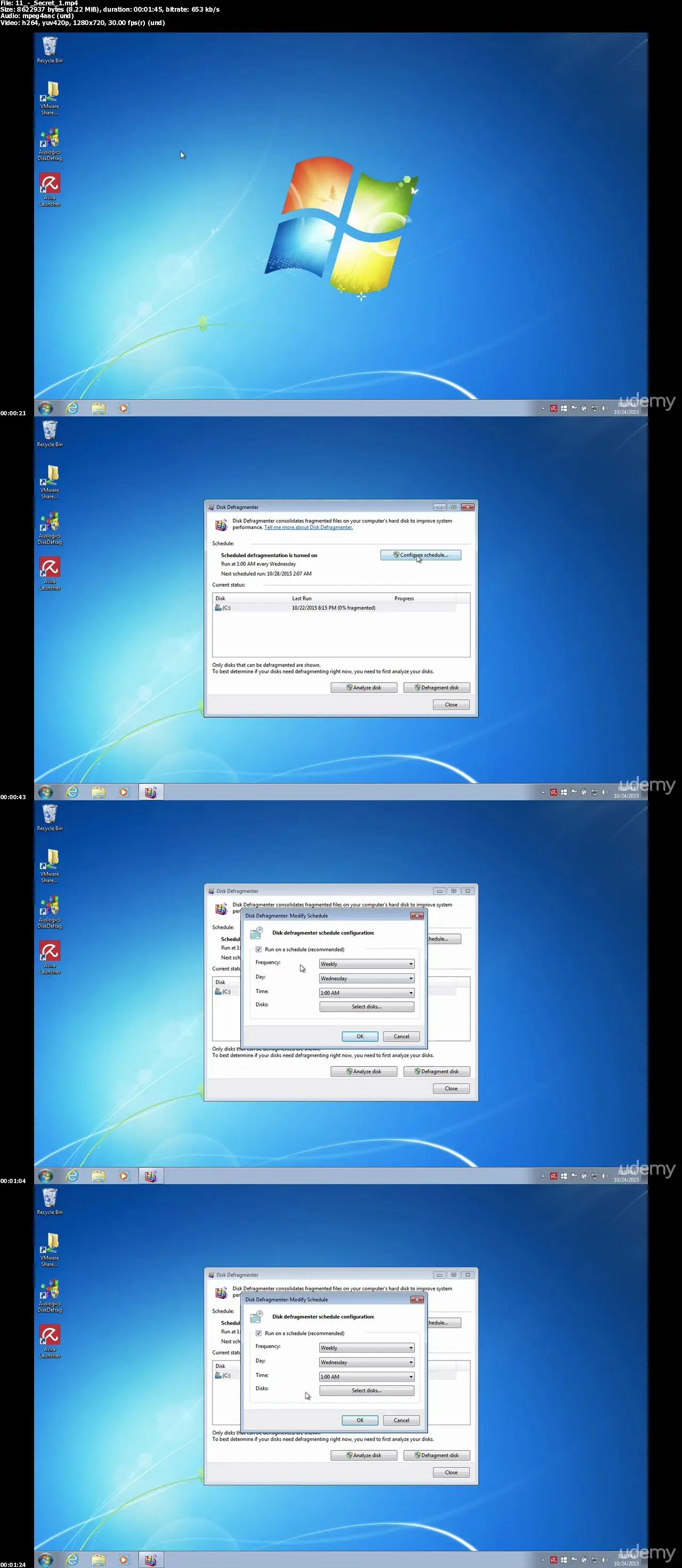Open the Start menu in the 00:00:21 frame
682x1568 pixels.
pos(46,408)
